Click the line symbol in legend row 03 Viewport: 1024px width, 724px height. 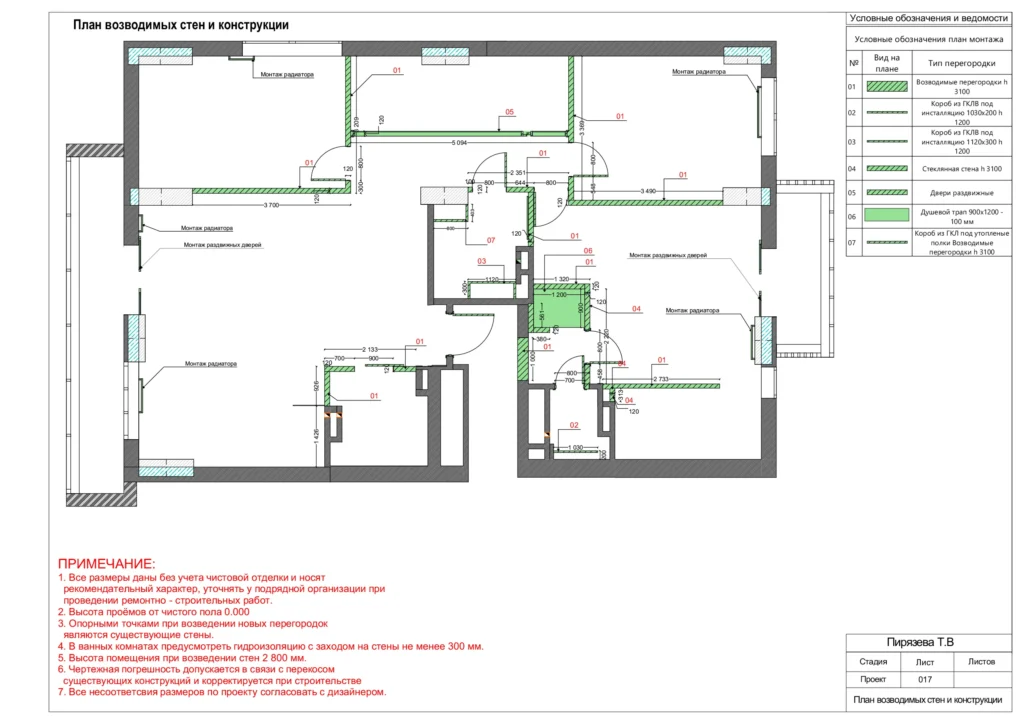pyautogui.click(x=886, y=141)
